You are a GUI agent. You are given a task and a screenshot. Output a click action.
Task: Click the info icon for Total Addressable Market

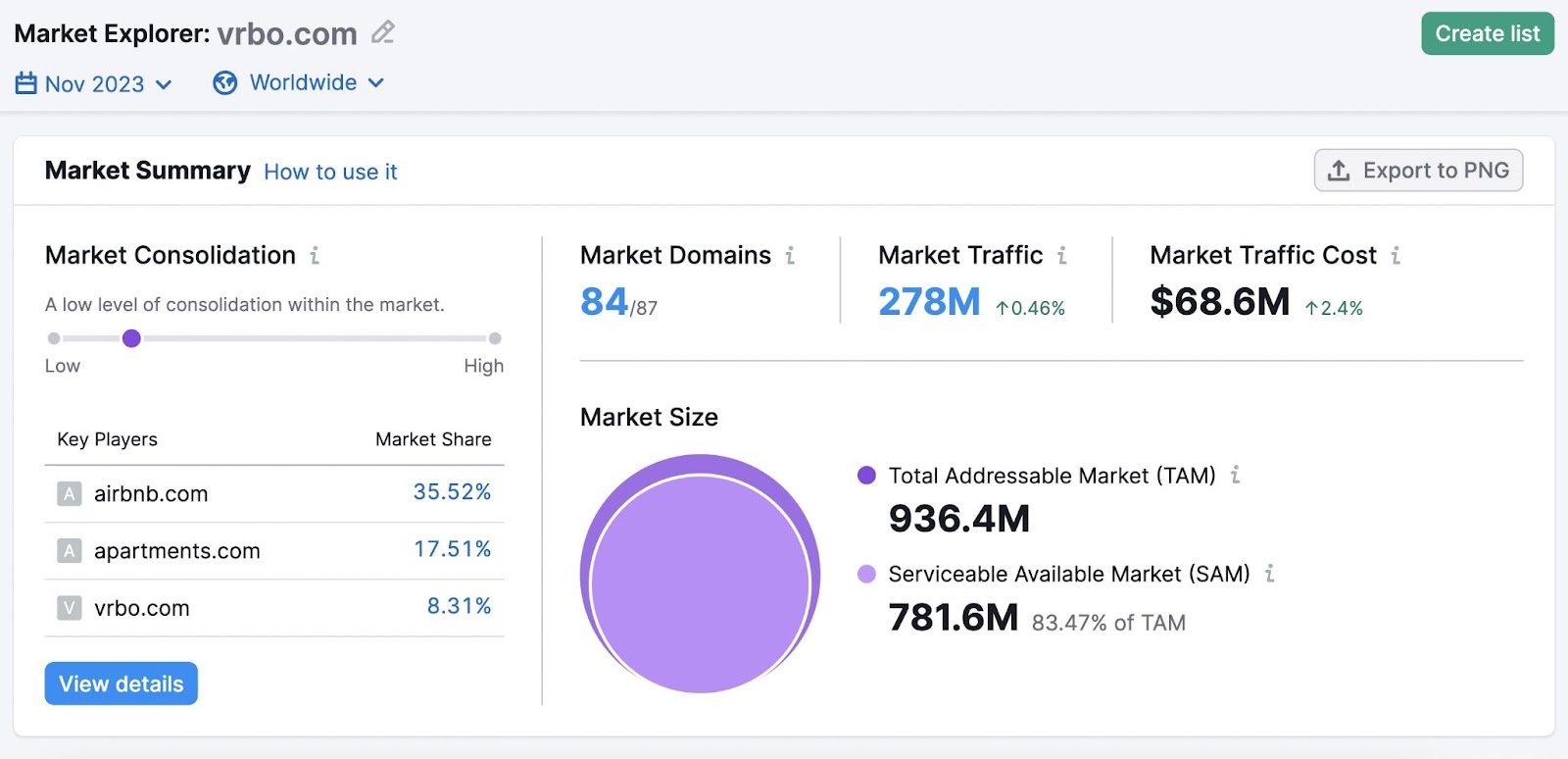coord(1235,476)
